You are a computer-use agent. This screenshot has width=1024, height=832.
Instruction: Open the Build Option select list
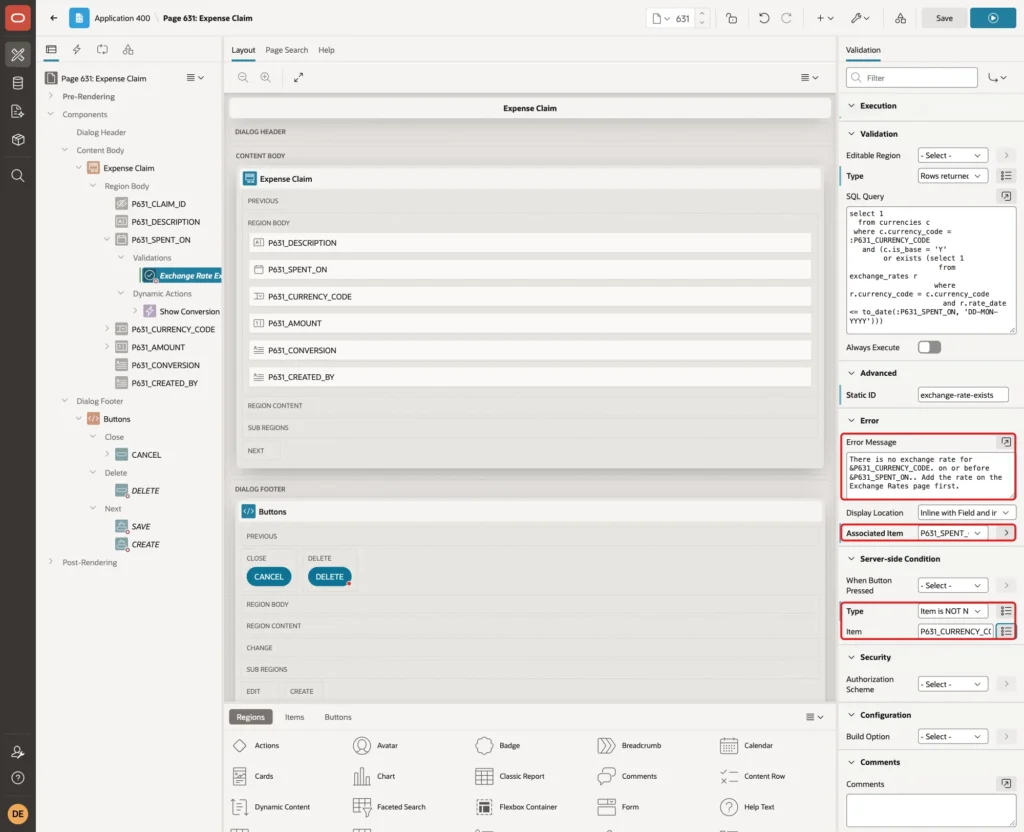[x=952, y=737]
